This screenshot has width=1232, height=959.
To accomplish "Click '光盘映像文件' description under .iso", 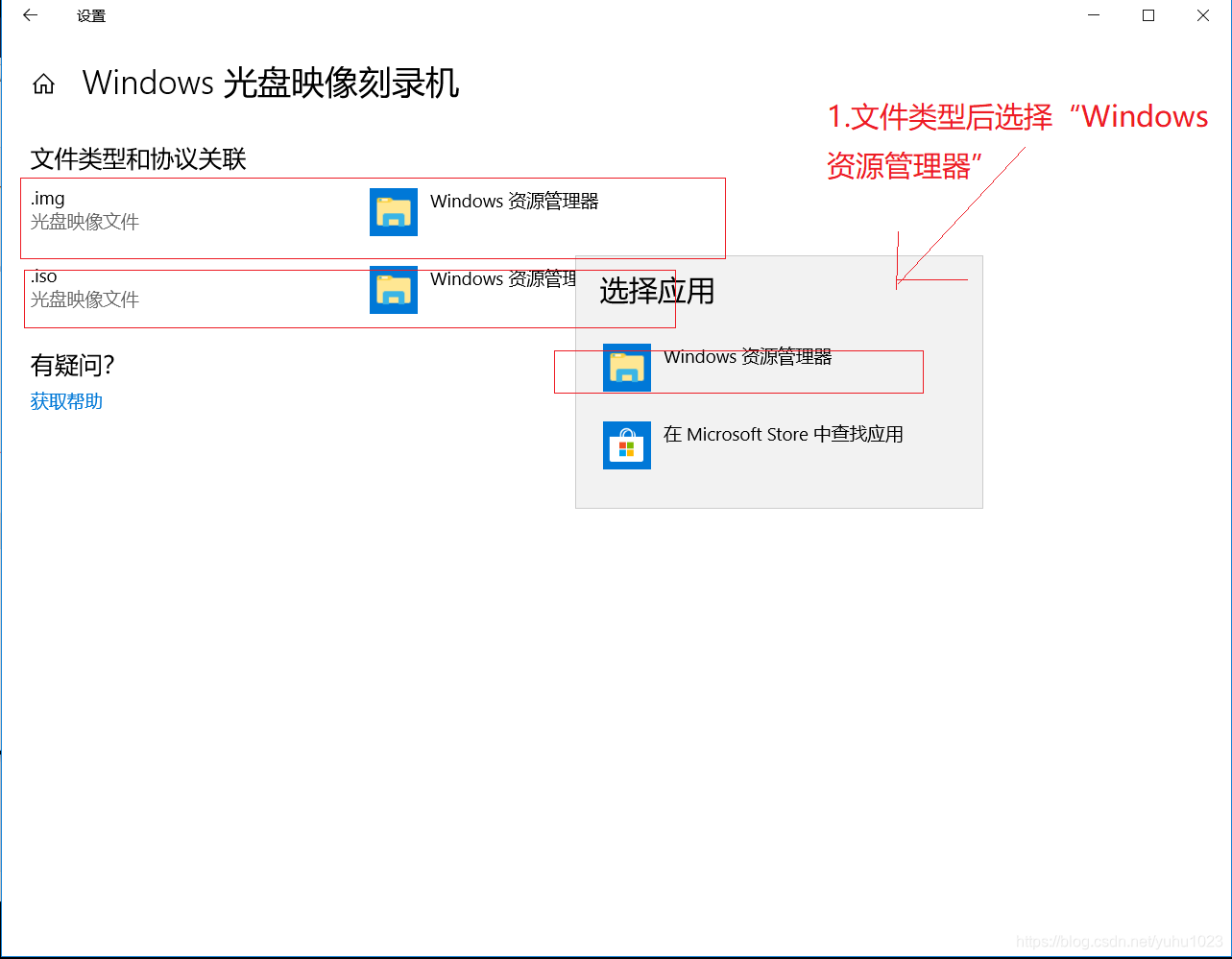I will tap(85, 300).
